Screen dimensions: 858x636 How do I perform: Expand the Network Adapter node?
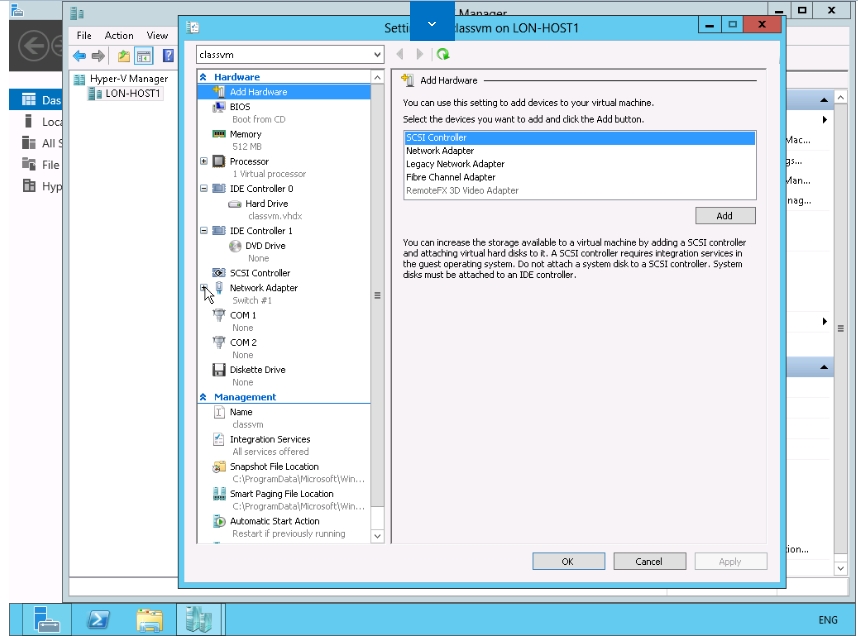pyautogui.click(x=204, y=288)
